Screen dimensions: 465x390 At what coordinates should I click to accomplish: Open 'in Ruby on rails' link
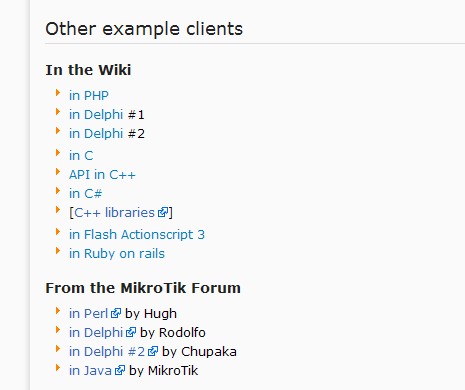pos(117,254)
